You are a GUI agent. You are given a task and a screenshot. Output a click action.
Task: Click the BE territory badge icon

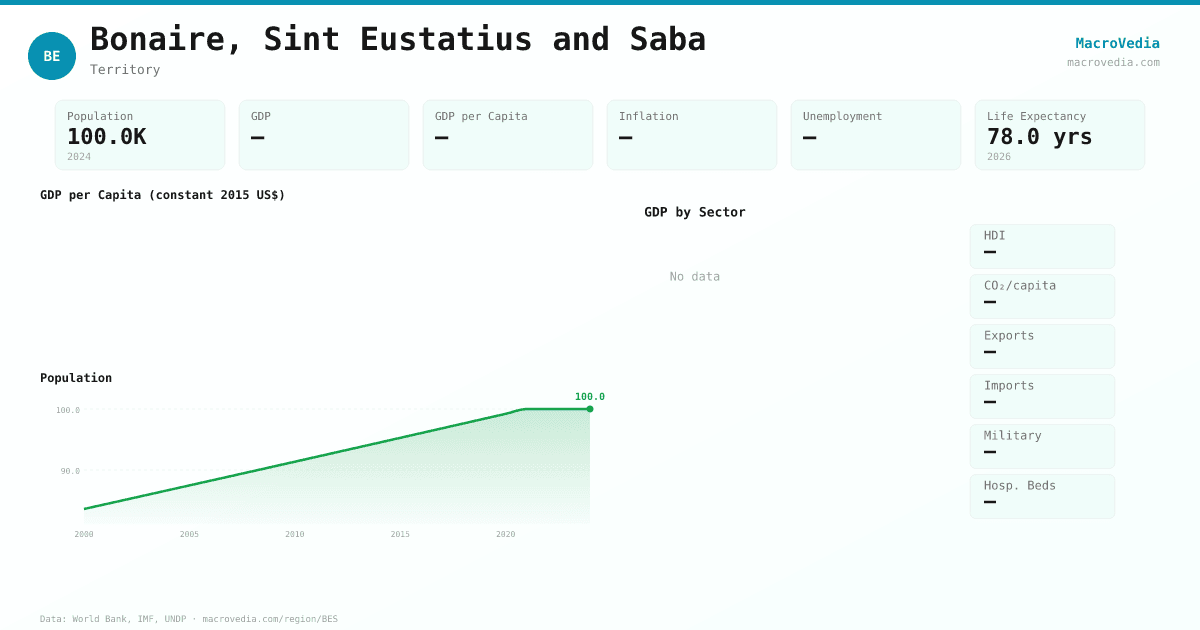click(x=52, y=56)
